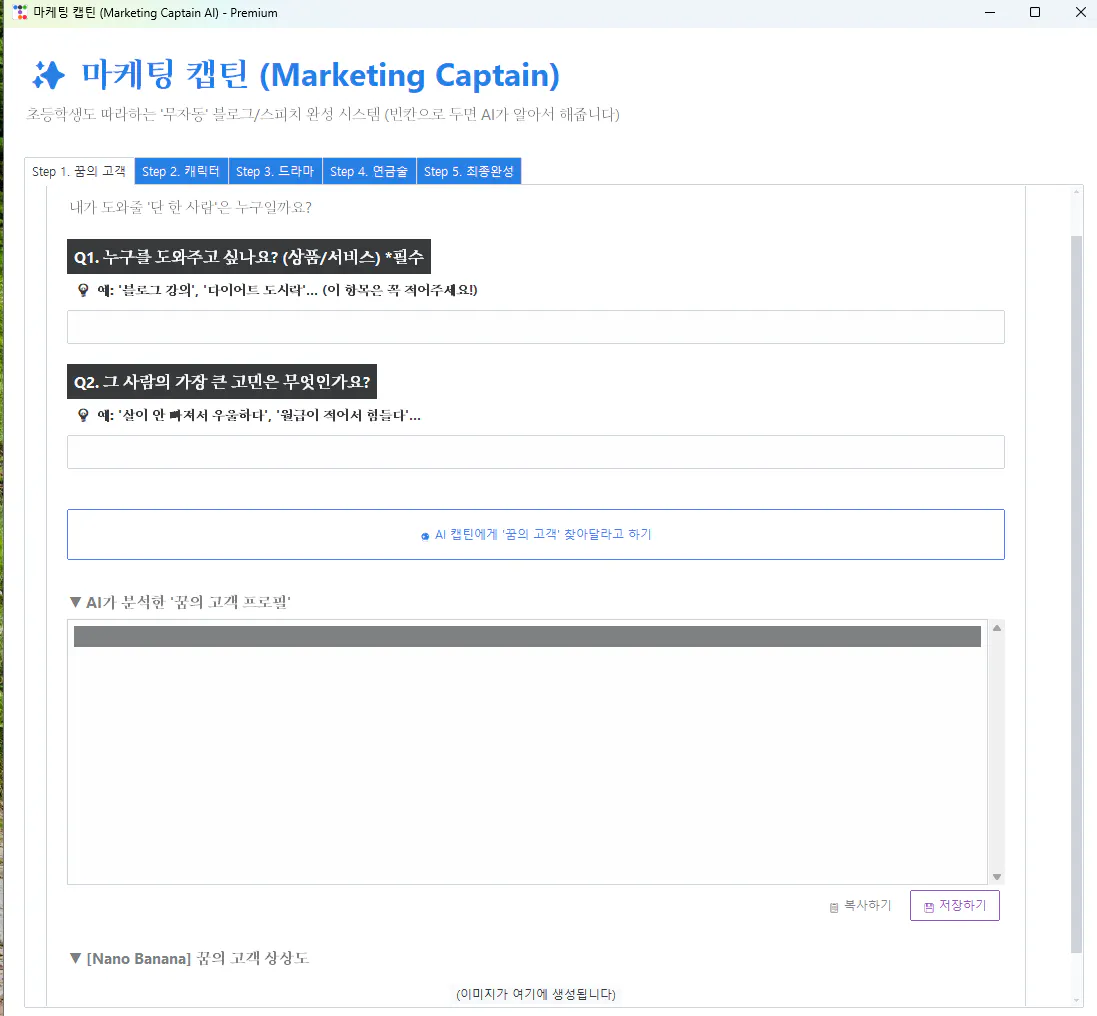Click the lightbulb hint icon under Q1
Viewport: 1097px width, 1016px height.
coord(82,290)
